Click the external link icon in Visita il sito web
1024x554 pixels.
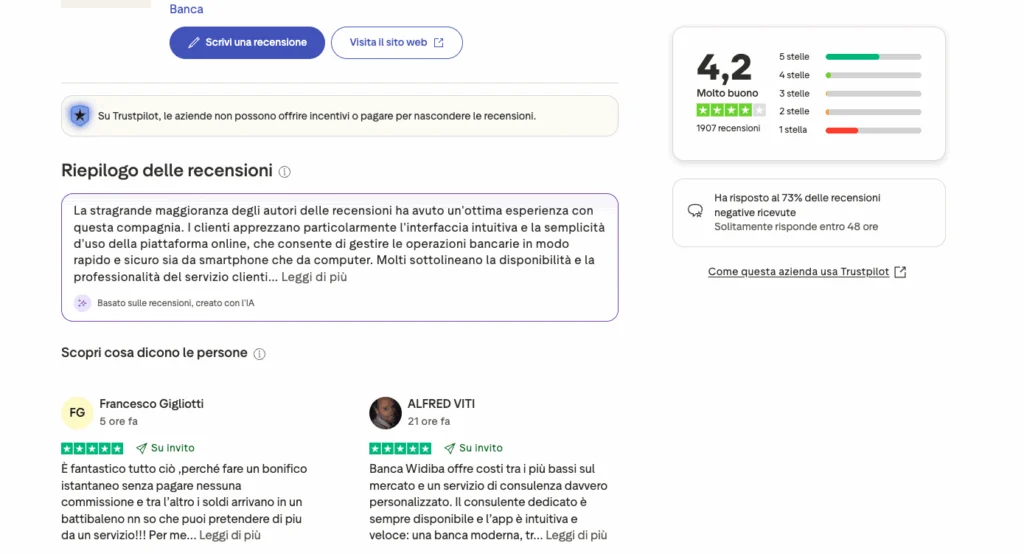coord(439,42)
